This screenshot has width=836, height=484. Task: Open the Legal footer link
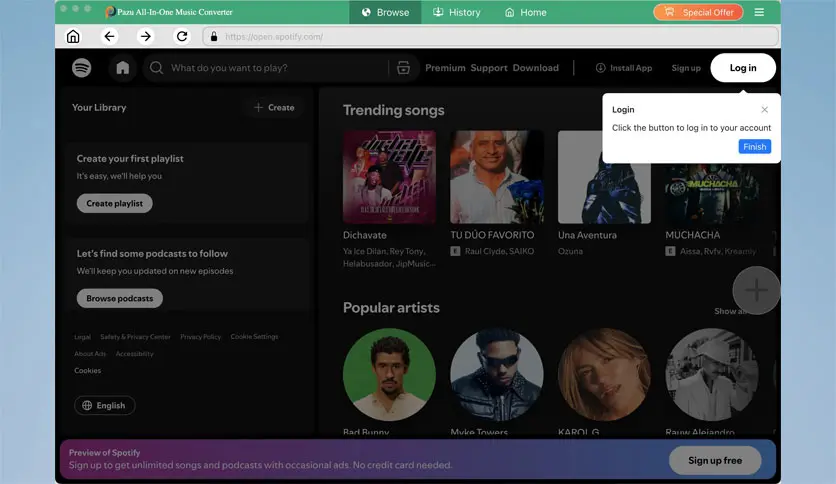coord(82,337)
